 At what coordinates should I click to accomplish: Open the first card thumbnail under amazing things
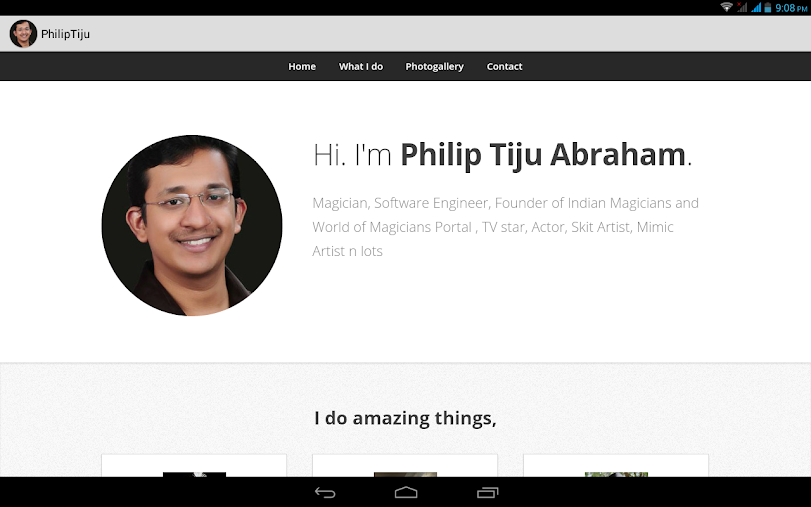[x=194, y=474]
